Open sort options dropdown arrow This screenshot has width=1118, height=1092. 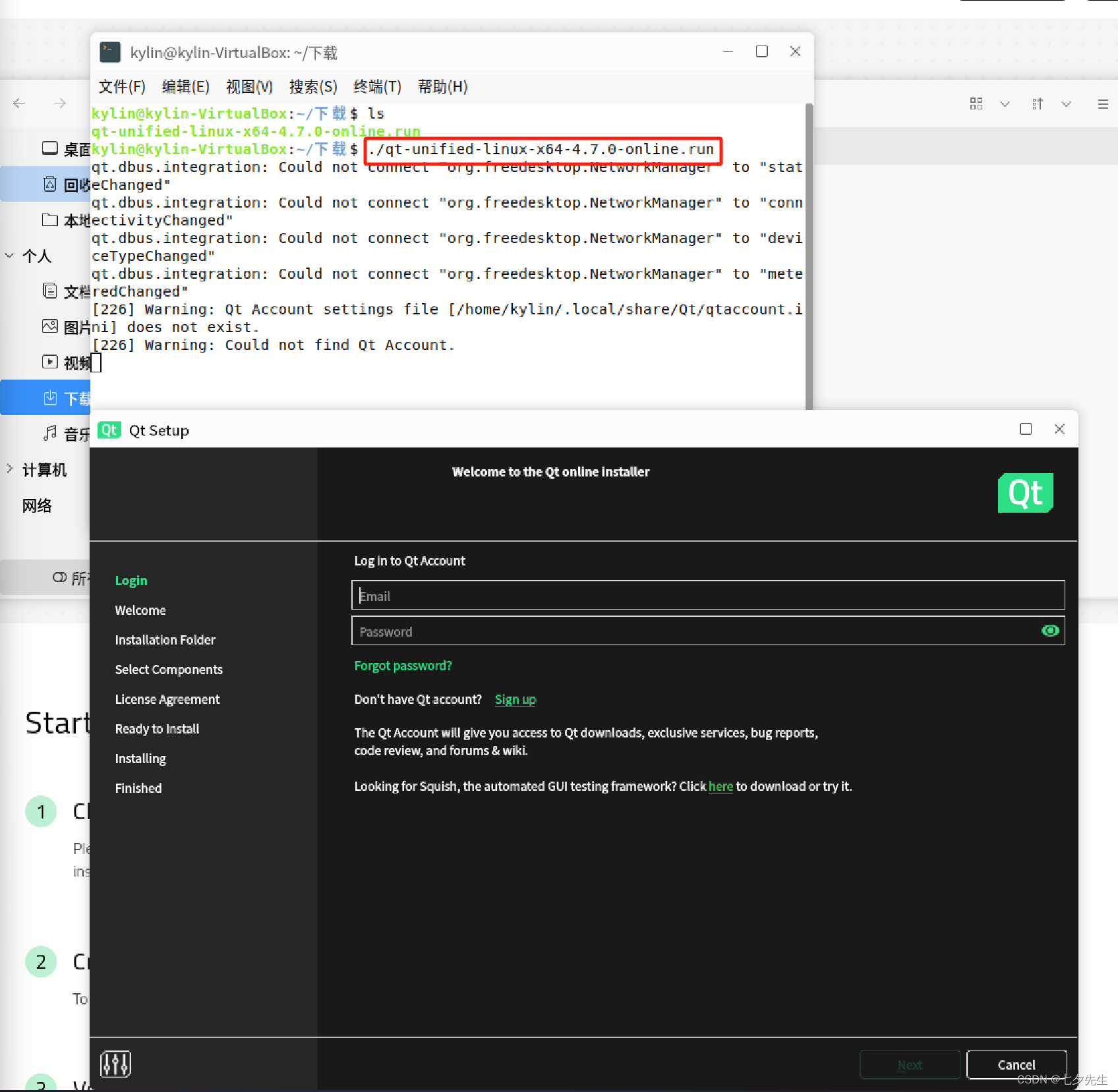tap(1066, 104)
